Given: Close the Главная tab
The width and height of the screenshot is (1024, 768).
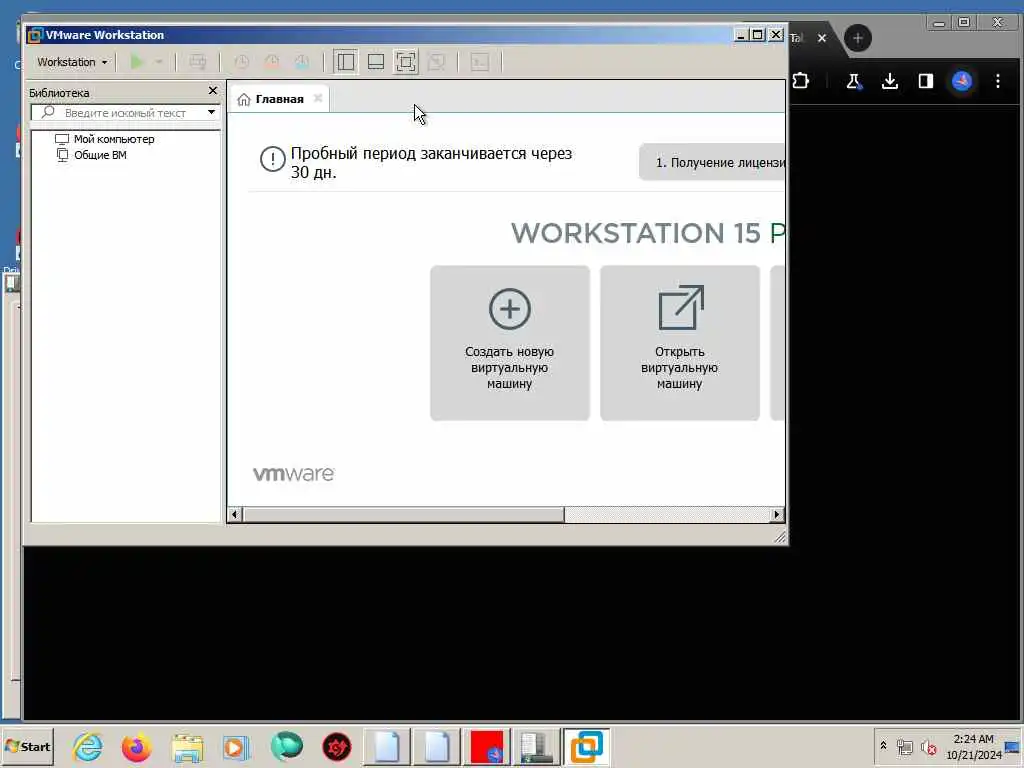Looking at the screenshot, I should click(318, 99).
